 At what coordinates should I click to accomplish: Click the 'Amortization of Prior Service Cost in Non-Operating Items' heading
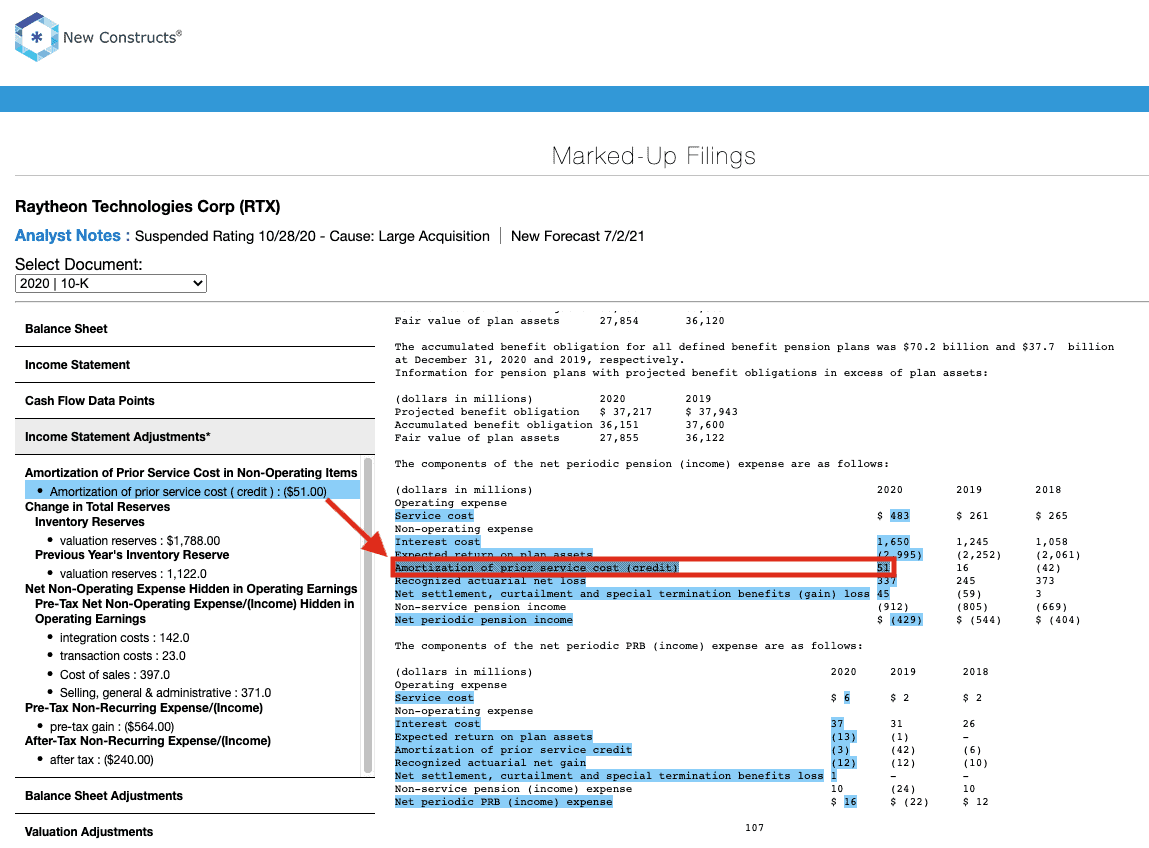pos(191,473)
